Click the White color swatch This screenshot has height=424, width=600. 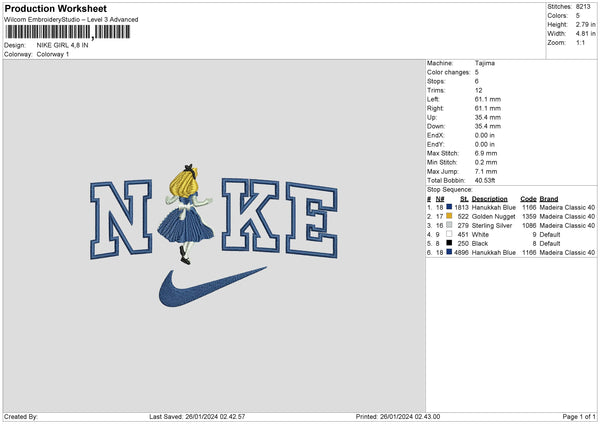click(x=449, y=234)
